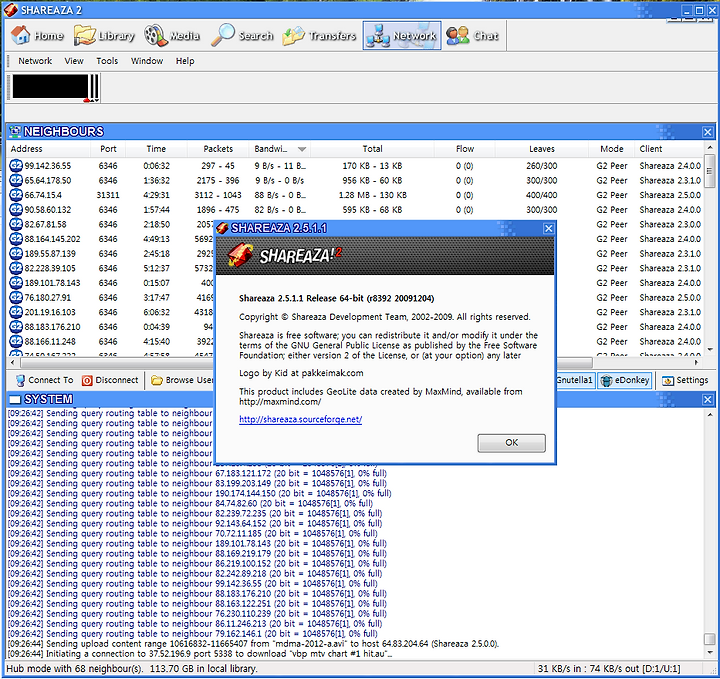Sort neighbours by Leaves column
Viewport: 720px width, 679px height.
click(x=542, y=149)
